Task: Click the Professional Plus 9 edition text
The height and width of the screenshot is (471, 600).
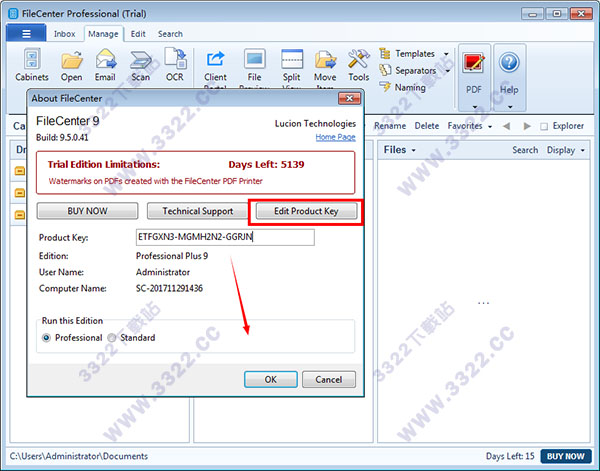Action: [x=172, y=256]
